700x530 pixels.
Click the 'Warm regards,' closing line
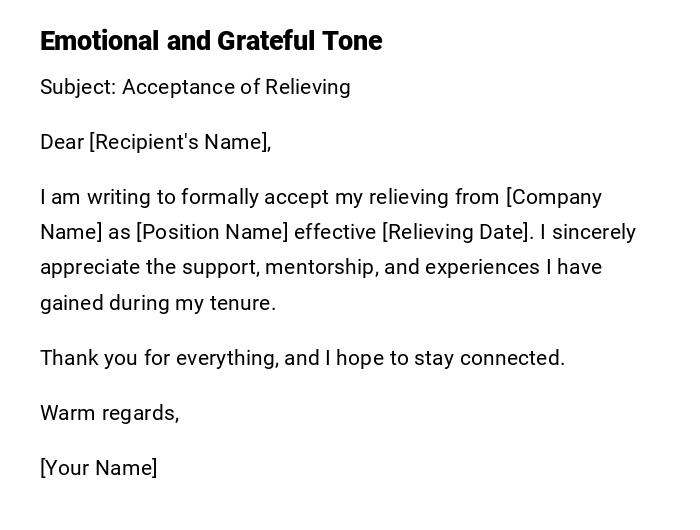tap(109, 412)
